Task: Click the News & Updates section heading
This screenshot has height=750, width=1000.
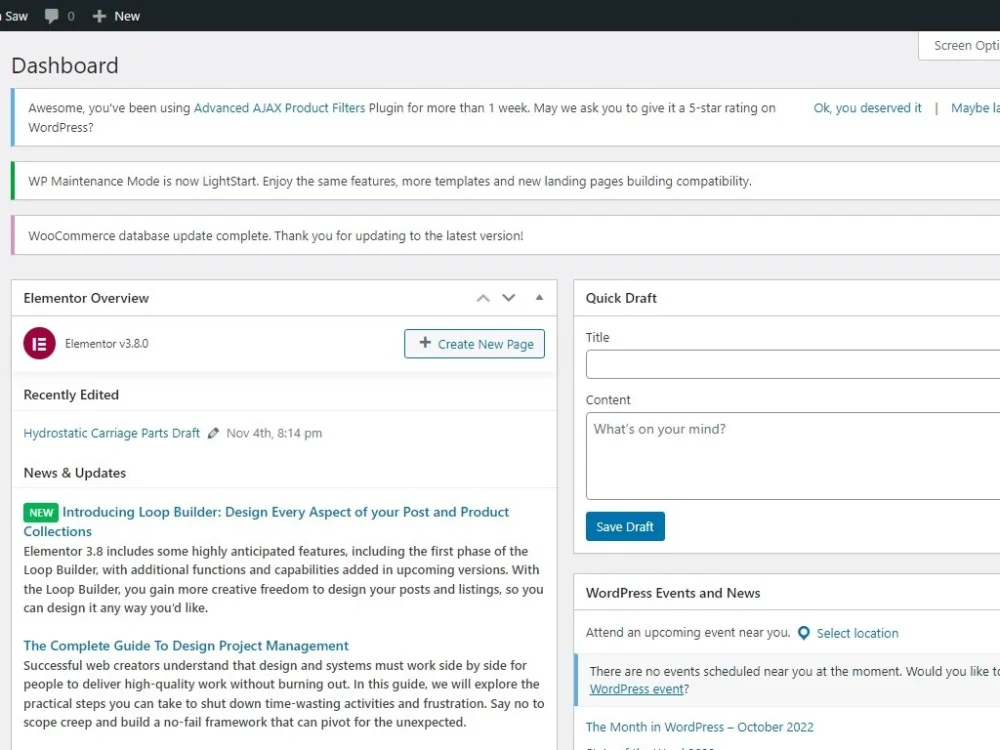Action: 75,473
